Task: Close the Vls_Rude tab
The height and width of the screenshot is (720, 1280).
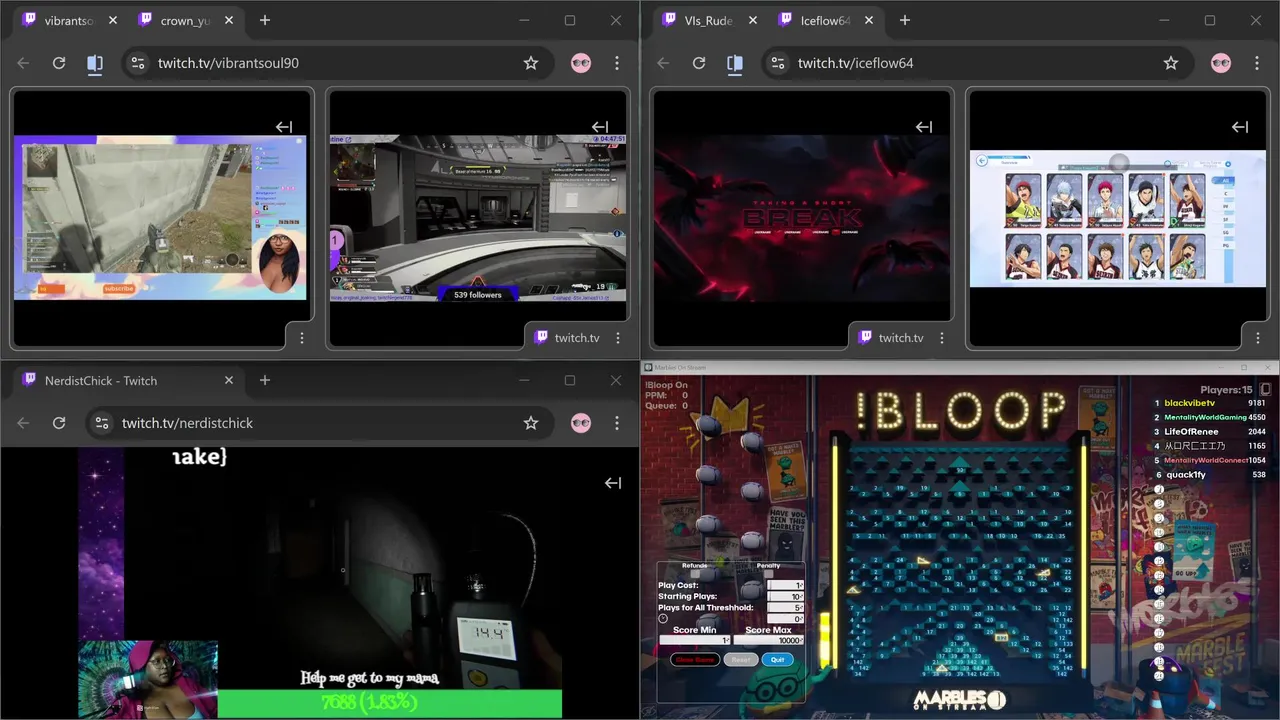Action: coord(752,20)
